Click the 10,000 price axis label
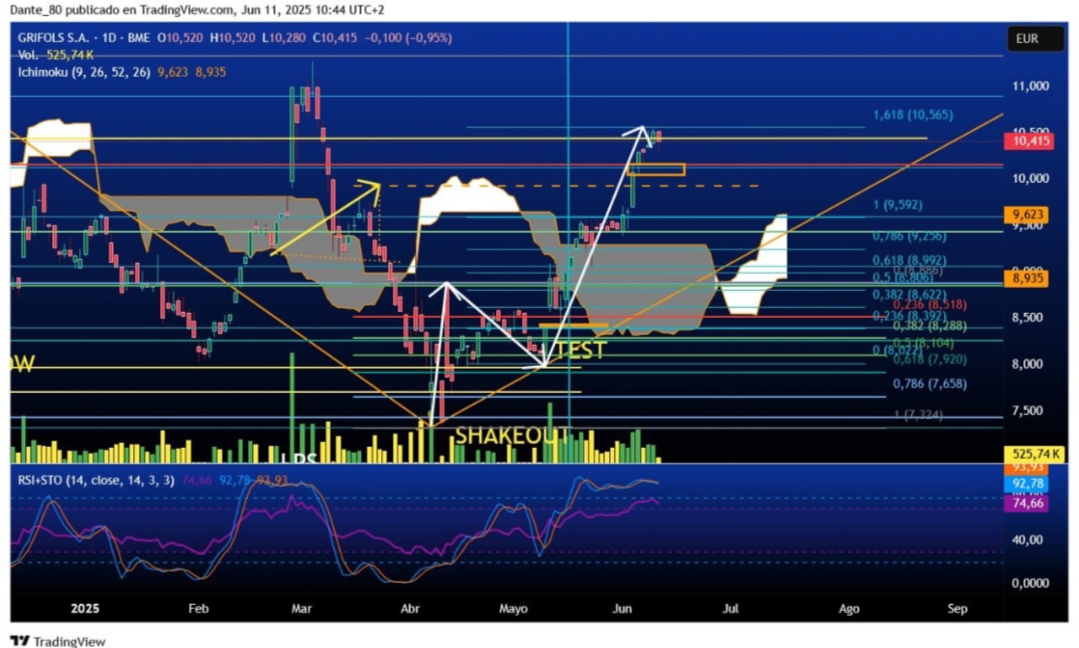Screen dimensions: 1079x648 1030,178
